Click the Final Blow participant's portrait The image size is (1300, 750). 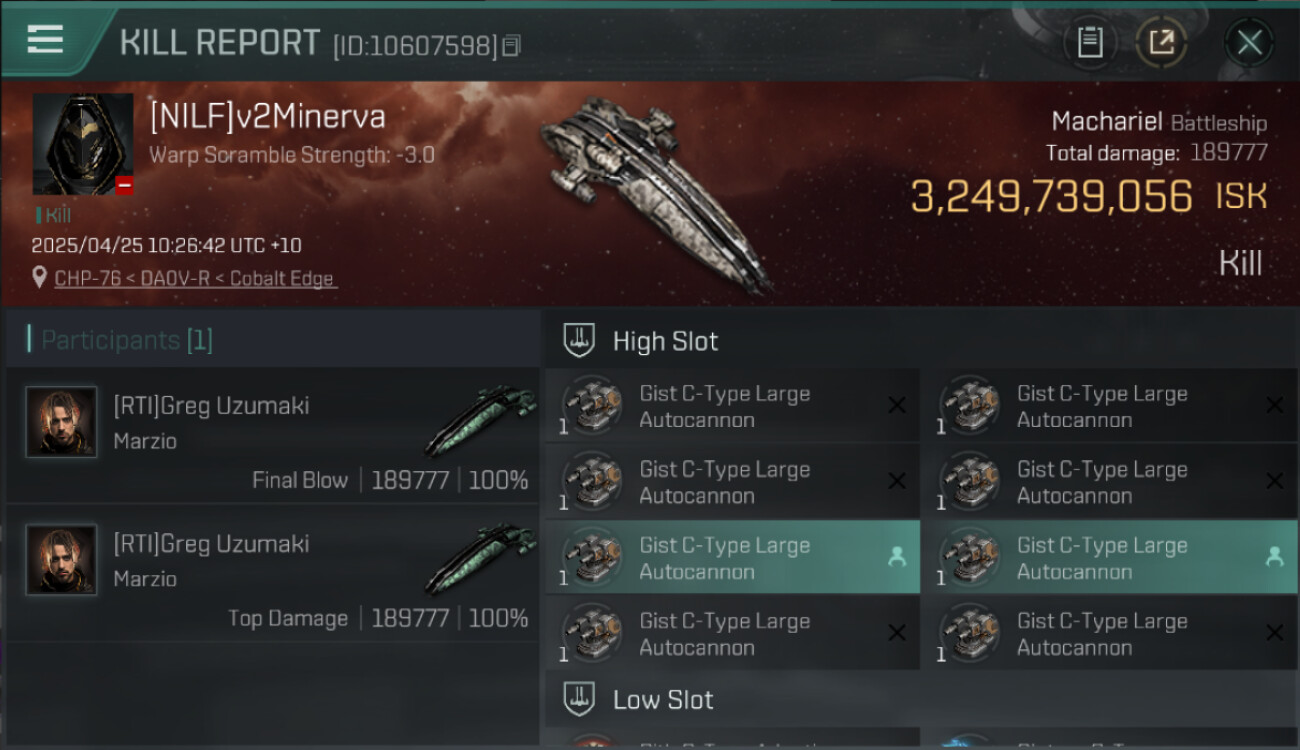pyautogui.click(x=62, y=422)
